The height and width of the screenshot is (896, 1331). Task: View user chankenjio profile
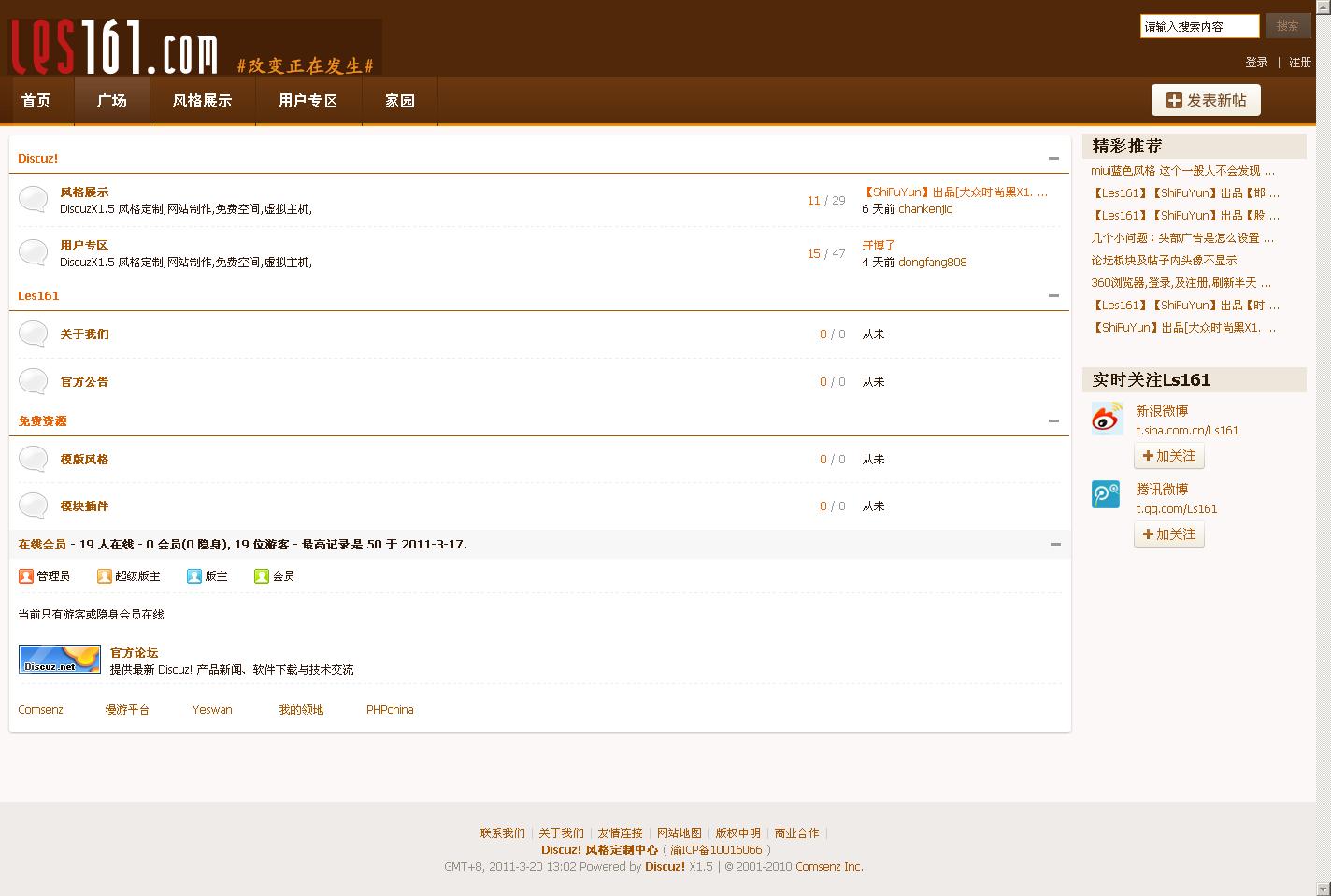[x=925, y=209]
